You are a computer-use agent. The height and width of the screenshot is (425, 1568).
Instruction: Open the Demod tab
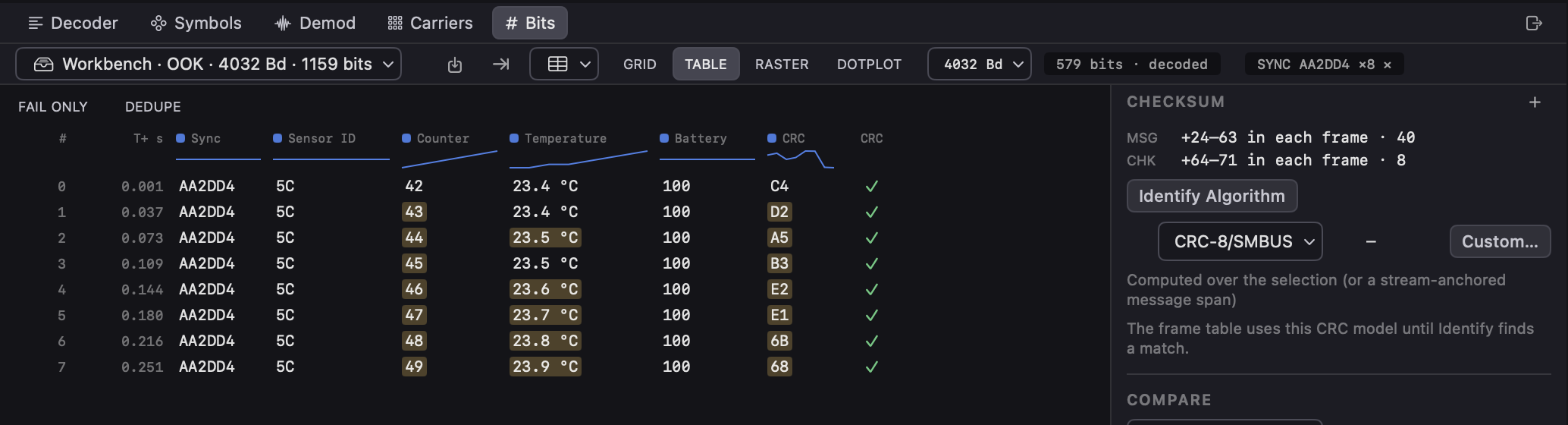pyautogui.click(x=315, y=23)
